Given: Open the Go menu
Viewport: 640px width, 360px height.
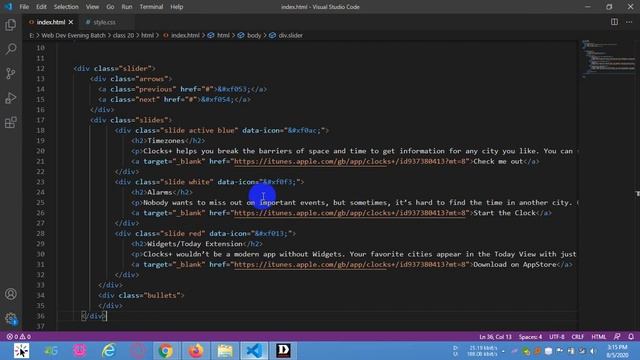Looking at the screenshot, I should coord(110,7).
